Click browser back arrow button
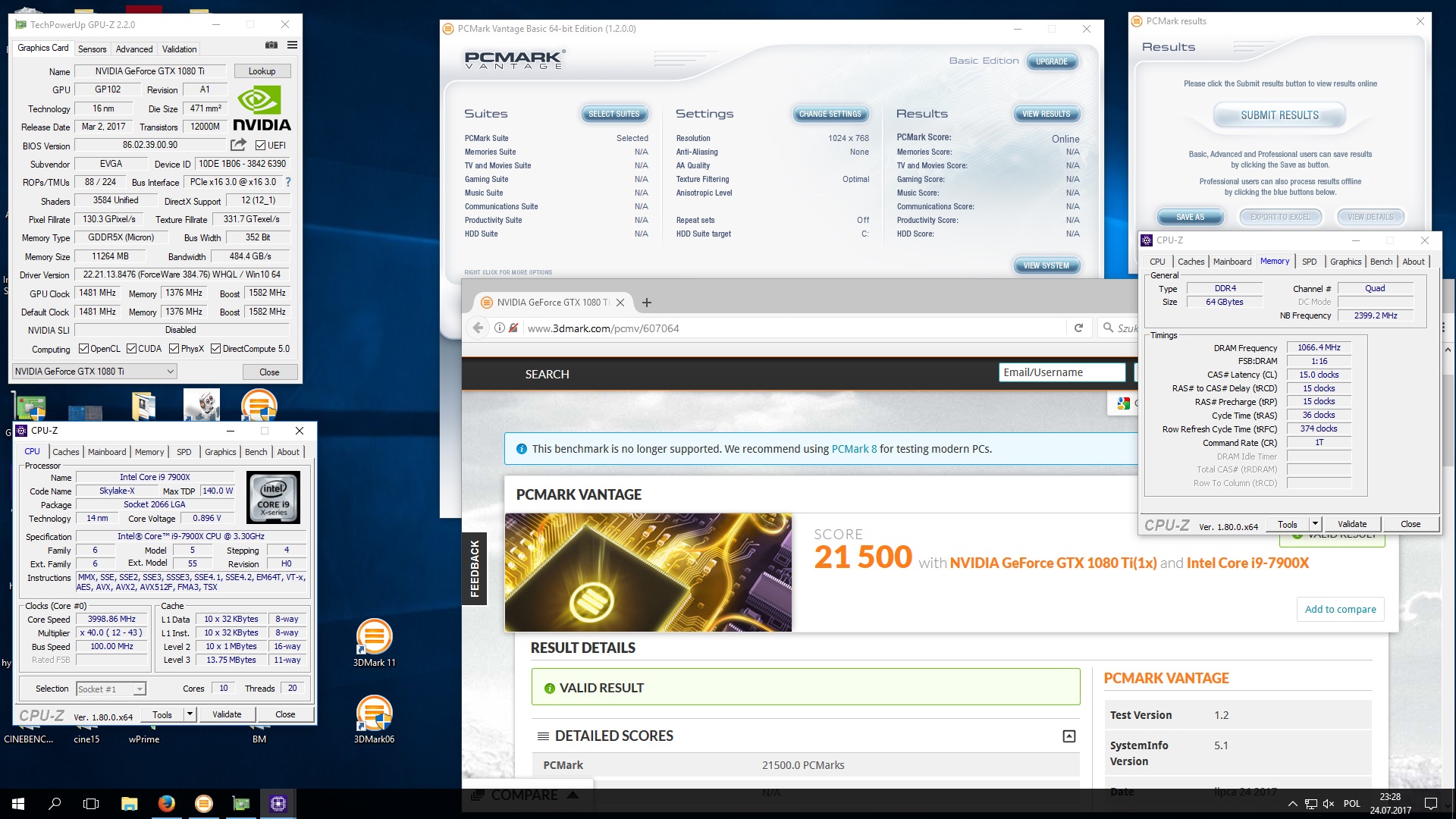Screen dimensions: 1456x819 [478, 328]
